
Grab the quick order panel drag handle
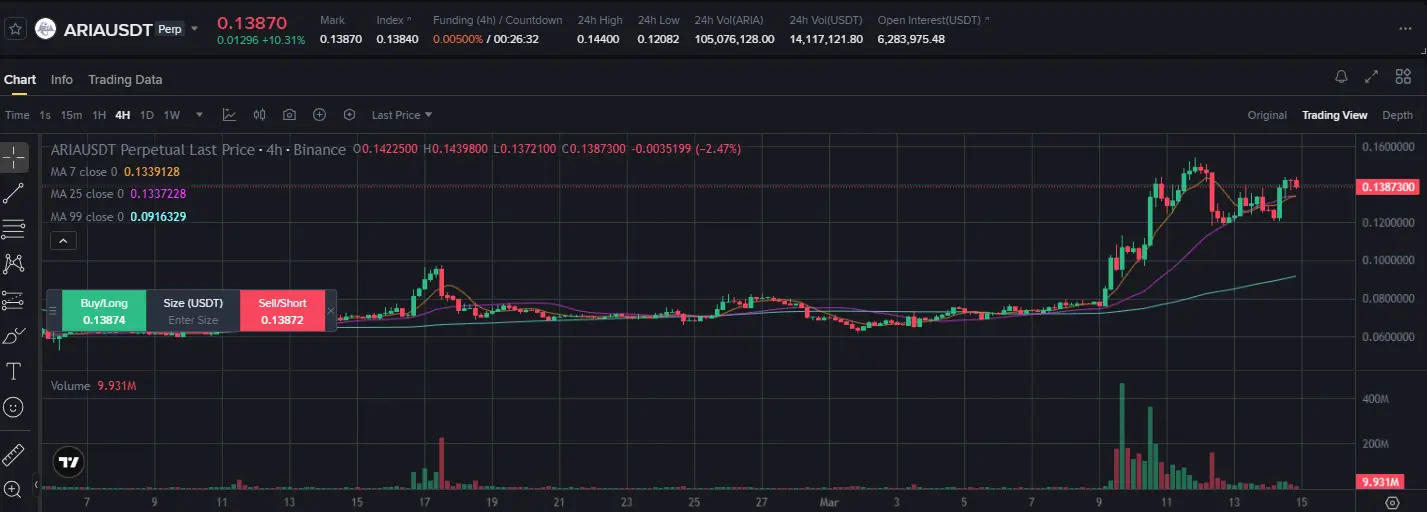click(x=54, y=311)
